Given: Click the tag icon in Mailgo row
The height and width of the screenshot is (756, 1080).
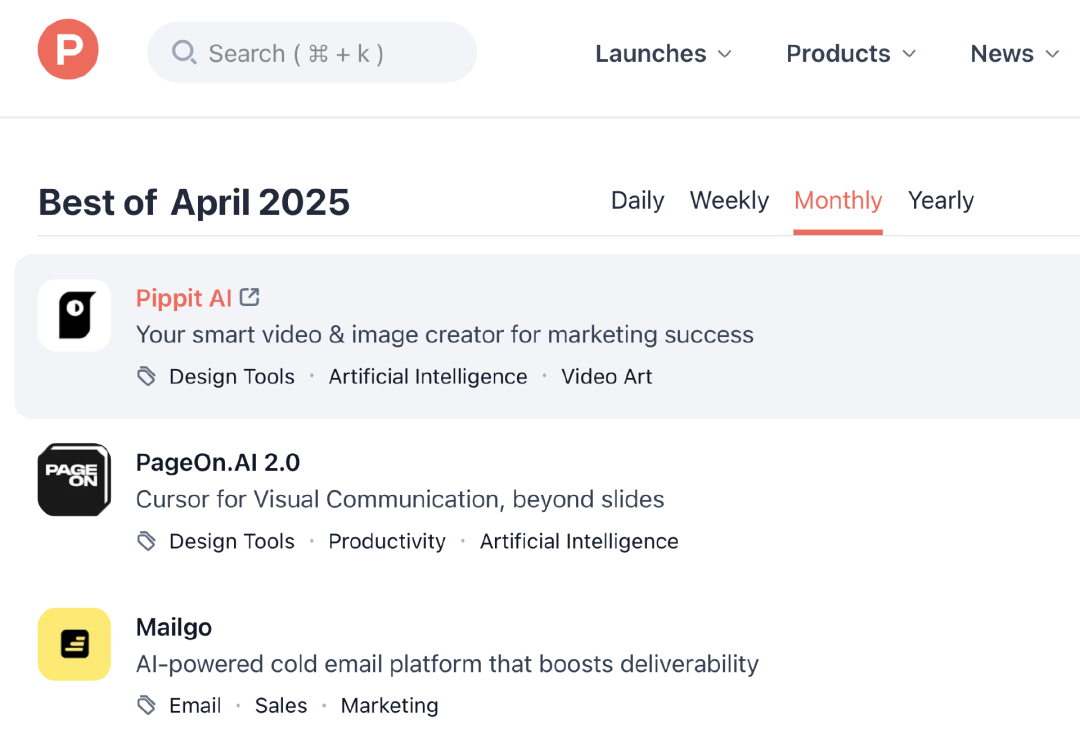Looking at the screenshot, I should coord(146,705).
